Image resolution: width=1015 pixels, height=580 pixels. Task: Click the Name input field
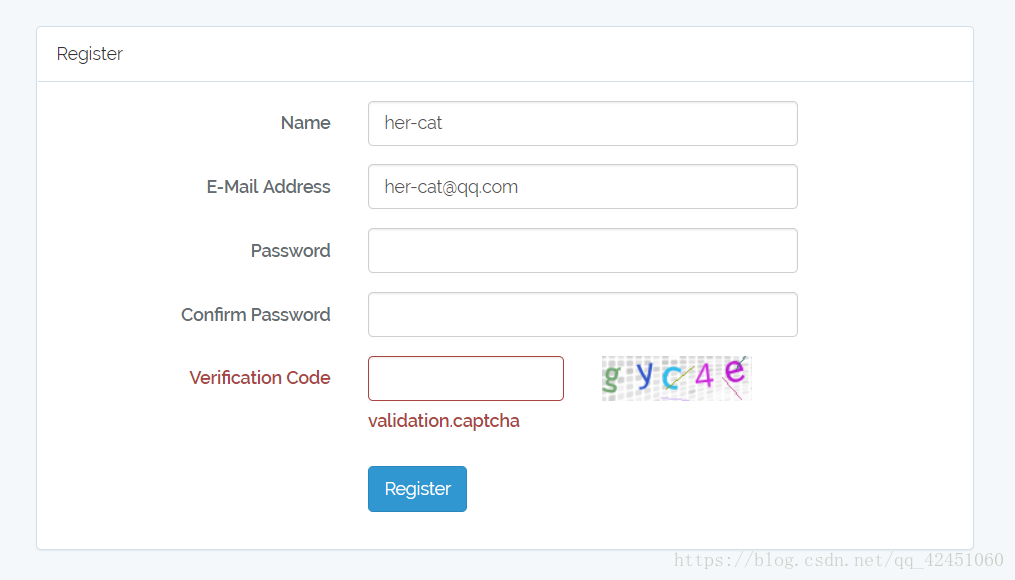(x=583, y=124)
